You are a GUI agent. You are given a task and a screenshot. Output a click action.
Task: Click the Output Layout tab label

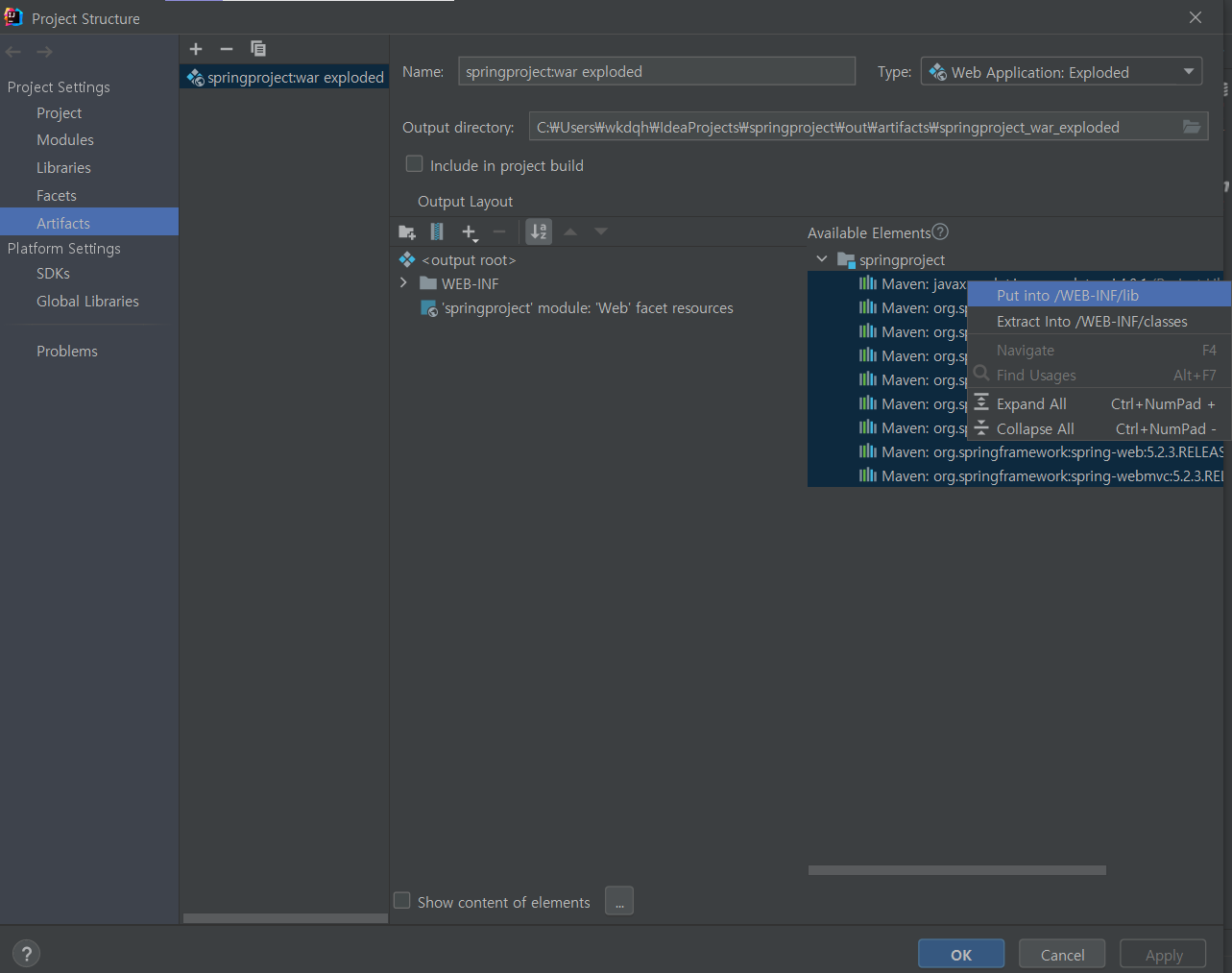(465, 202)
